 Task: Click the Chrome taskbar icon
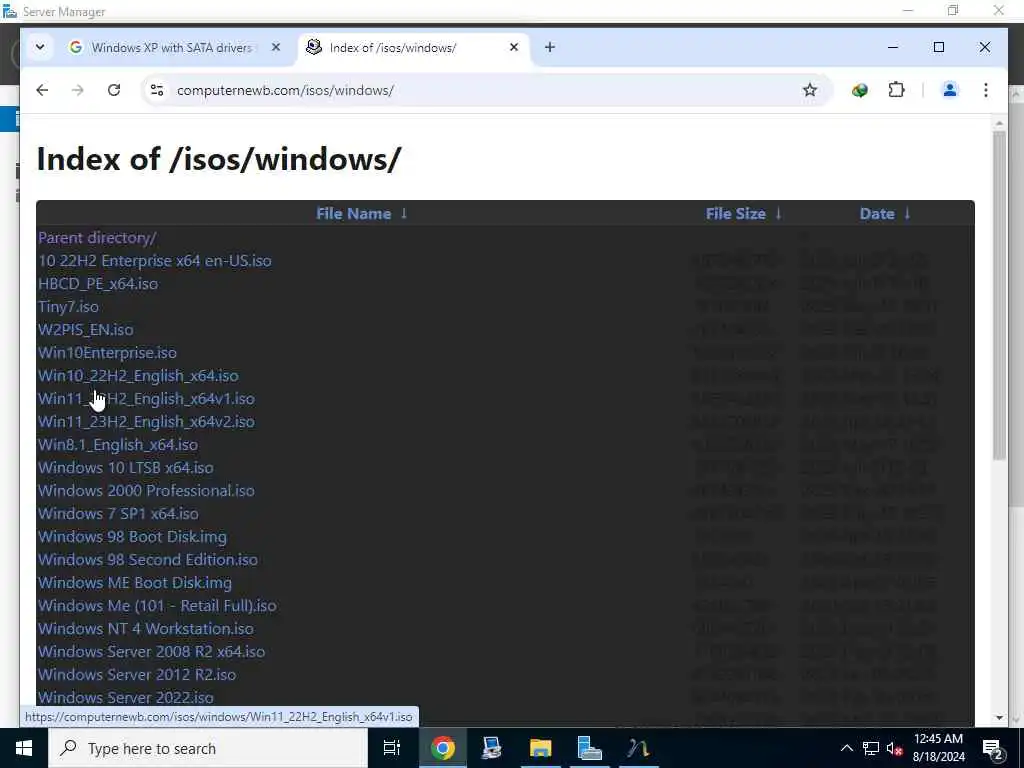pyautogui.click(x=442, y=748)
